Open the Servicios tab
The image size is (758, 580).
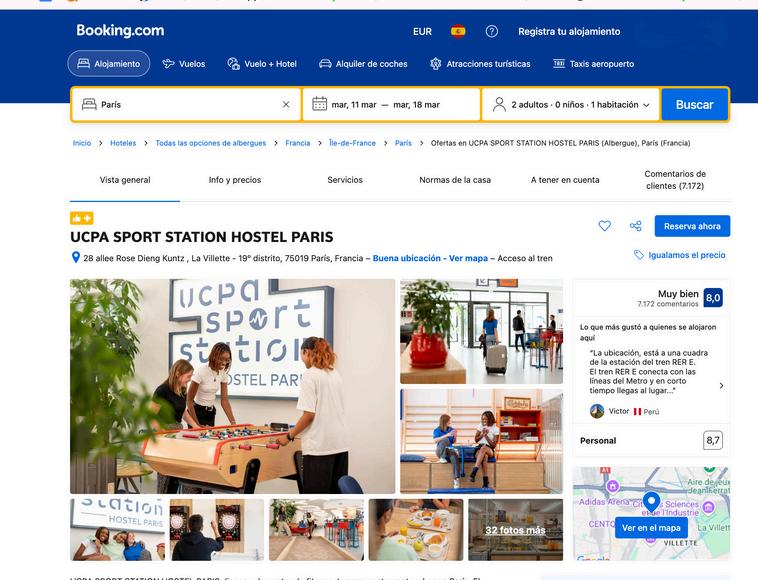click(345, 180)
